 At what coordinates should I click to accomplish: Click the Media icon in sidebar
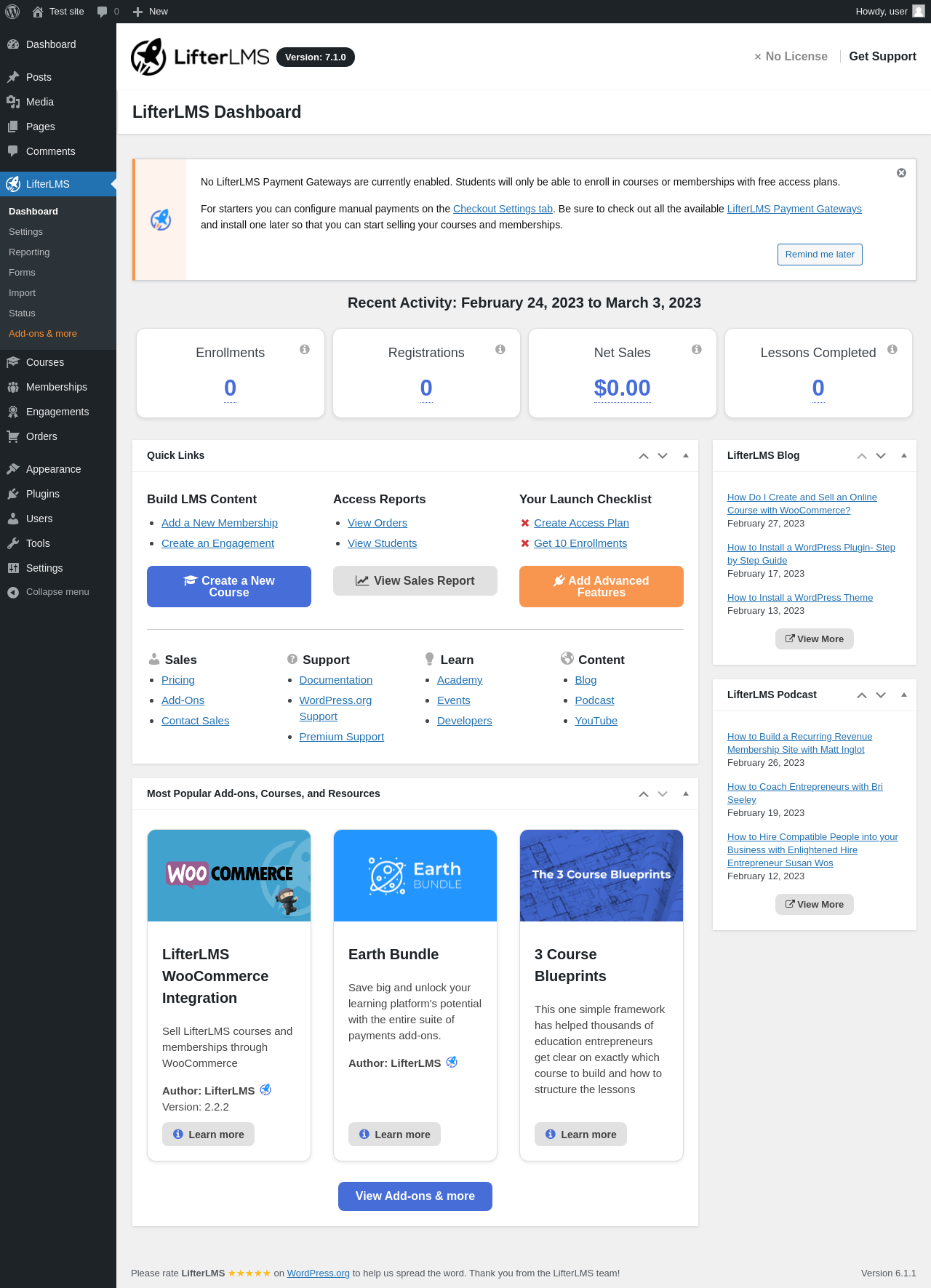(13, 102)
